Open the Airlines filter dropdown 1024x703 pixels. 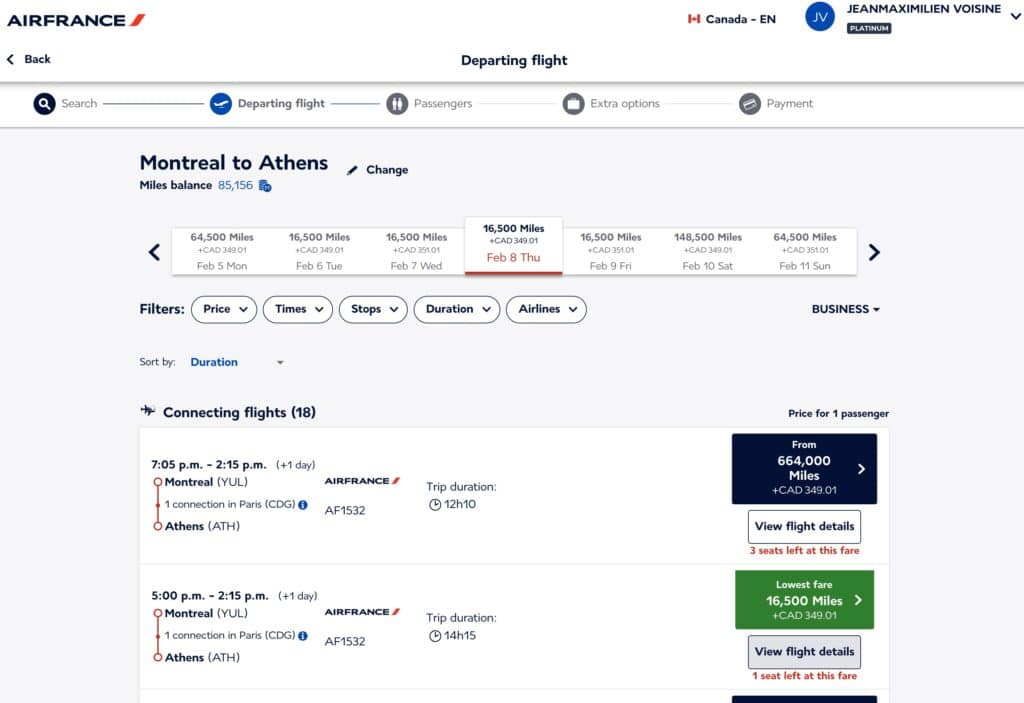545,310
